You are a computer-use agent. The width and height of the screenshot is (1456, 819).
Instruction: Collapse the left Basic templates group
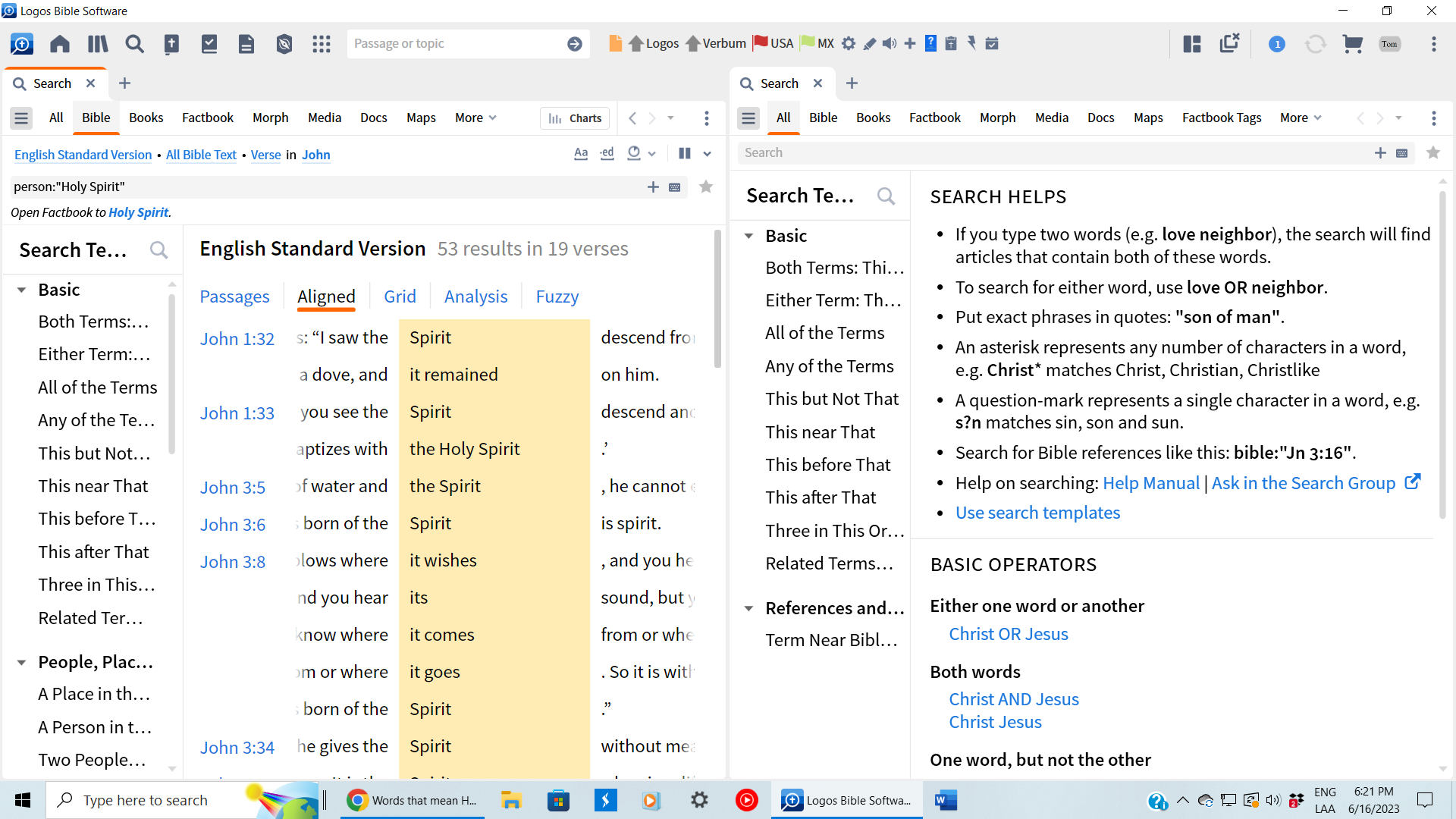pos(22,290)
